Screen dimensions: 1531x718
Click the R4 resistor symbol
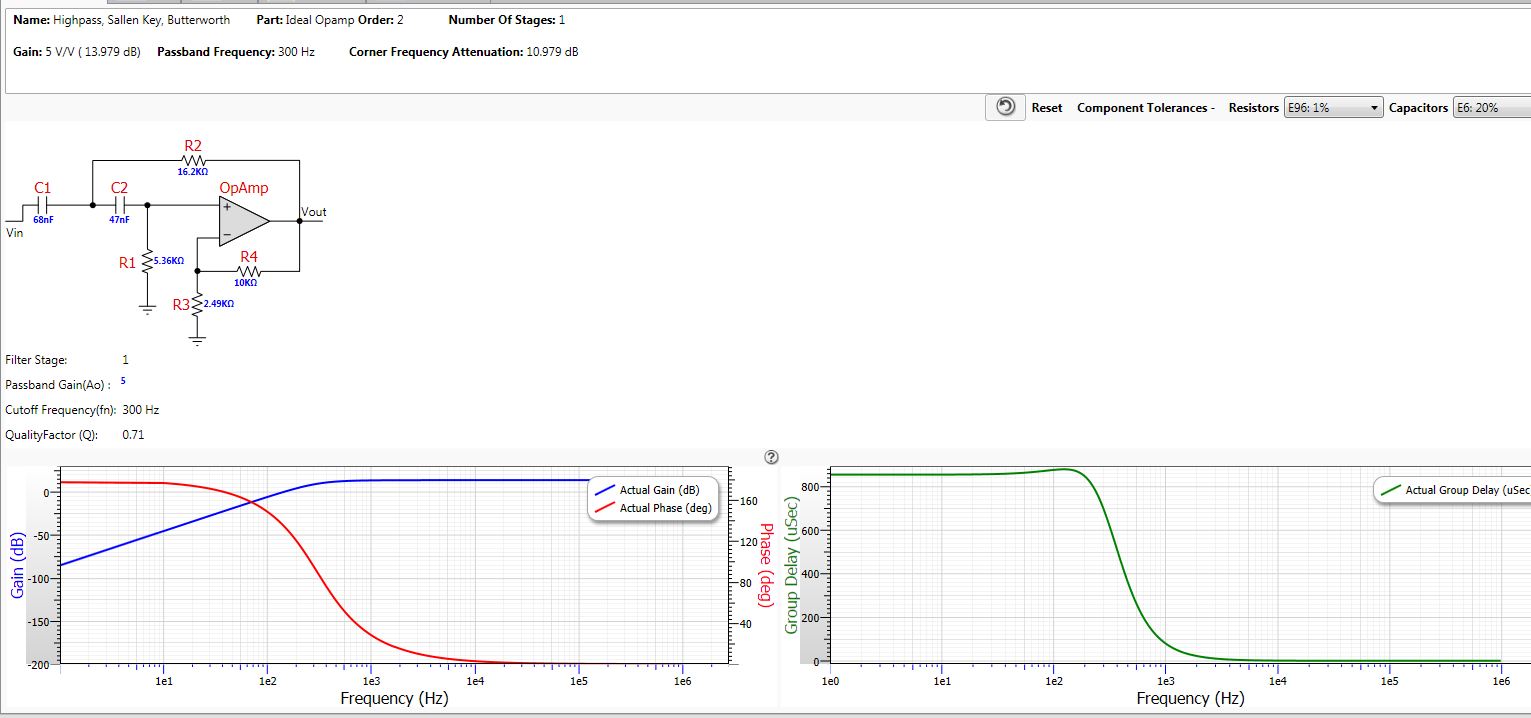pos(249,271)
